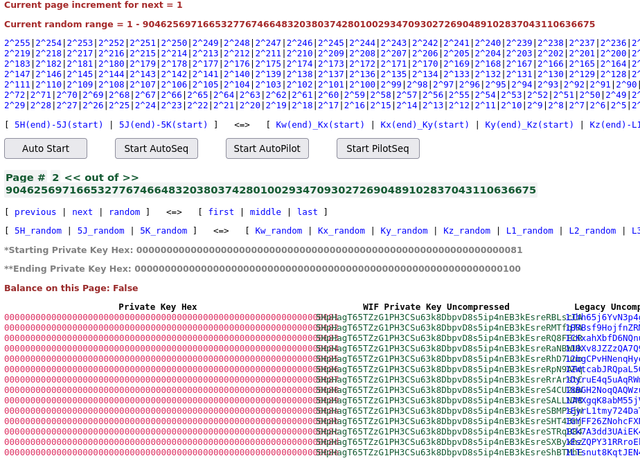This screenshot has width=640, height=459.
Task: Select the 2^111 range link
Action: pyautogui.click(x=17, y=85)
